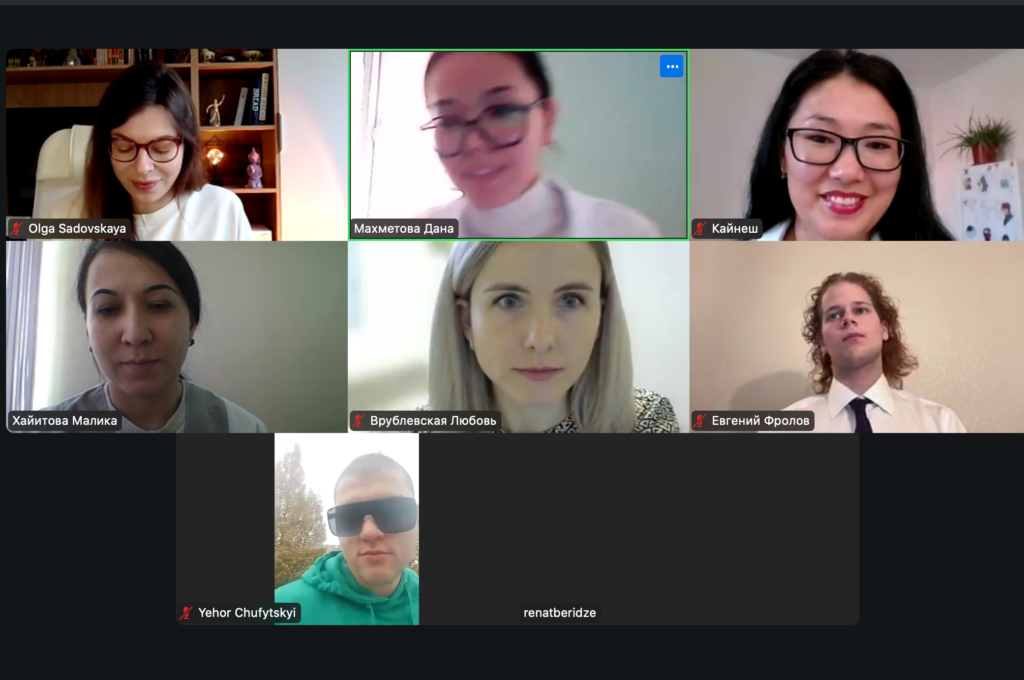Image resolution: width=1024 pixels, height=680 pixels.
Task: Select Евгений Фролов's video tile
Action: (x=857, y=336)
